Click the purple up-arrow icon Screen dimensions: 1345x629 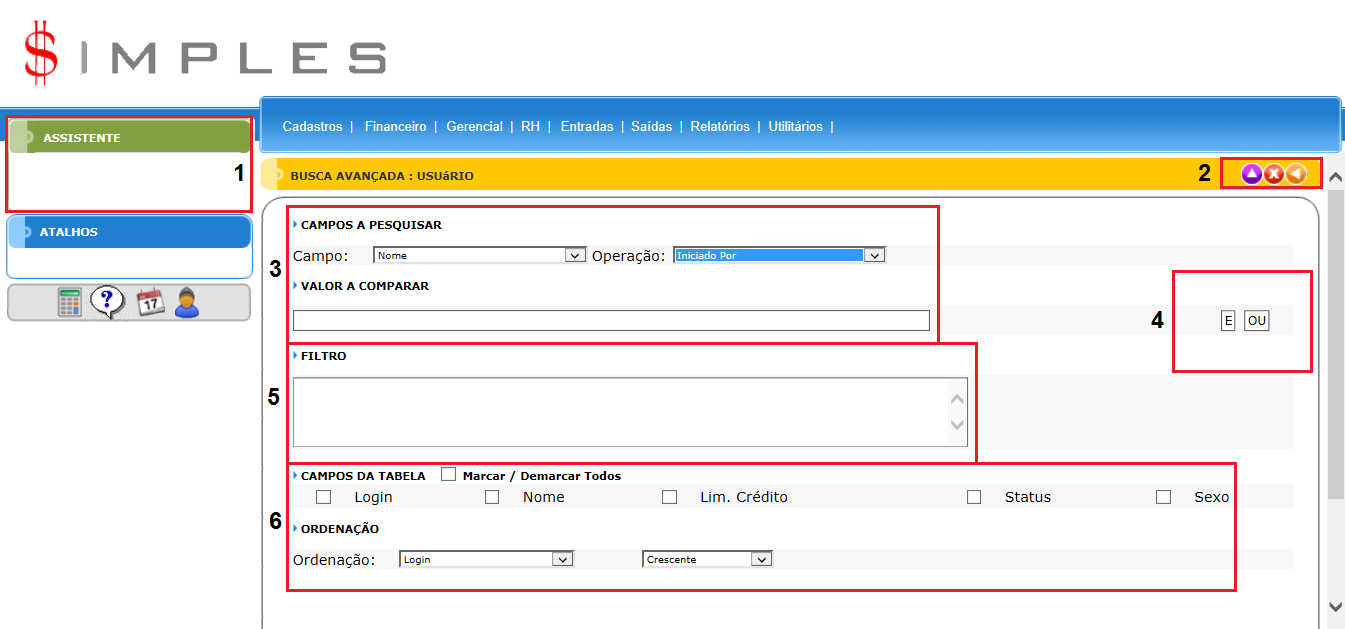(1251, 174)
